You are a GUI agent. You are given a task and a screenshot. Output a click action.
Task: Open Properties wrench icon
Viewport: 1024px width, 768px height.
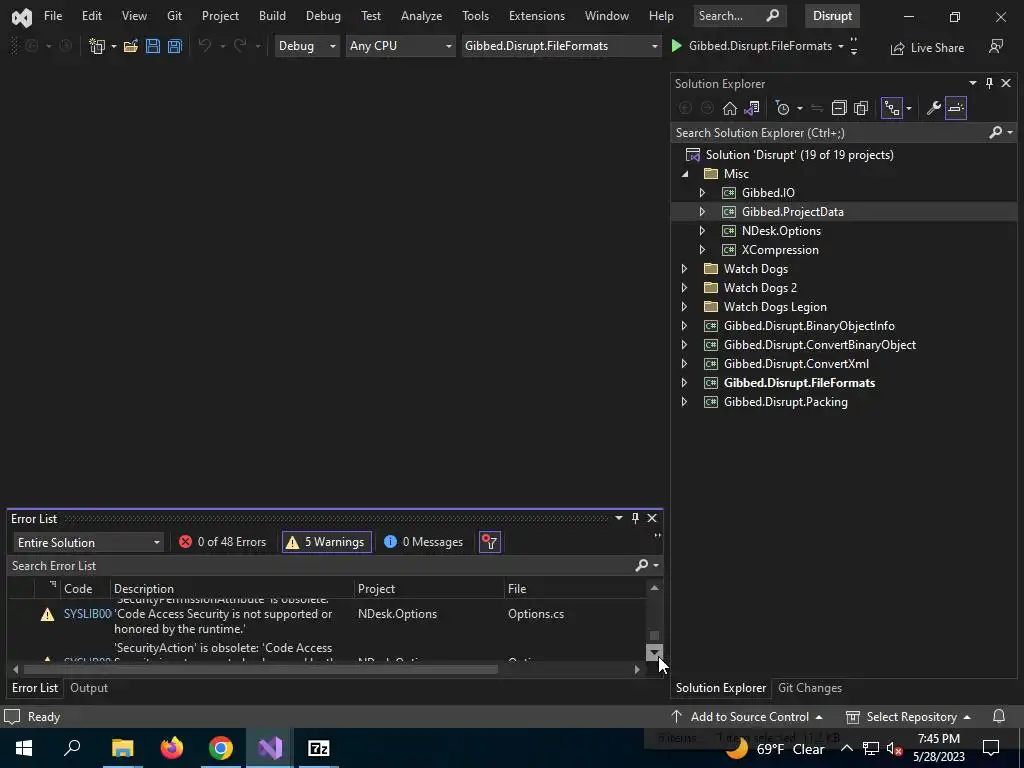tap(934, 108)
